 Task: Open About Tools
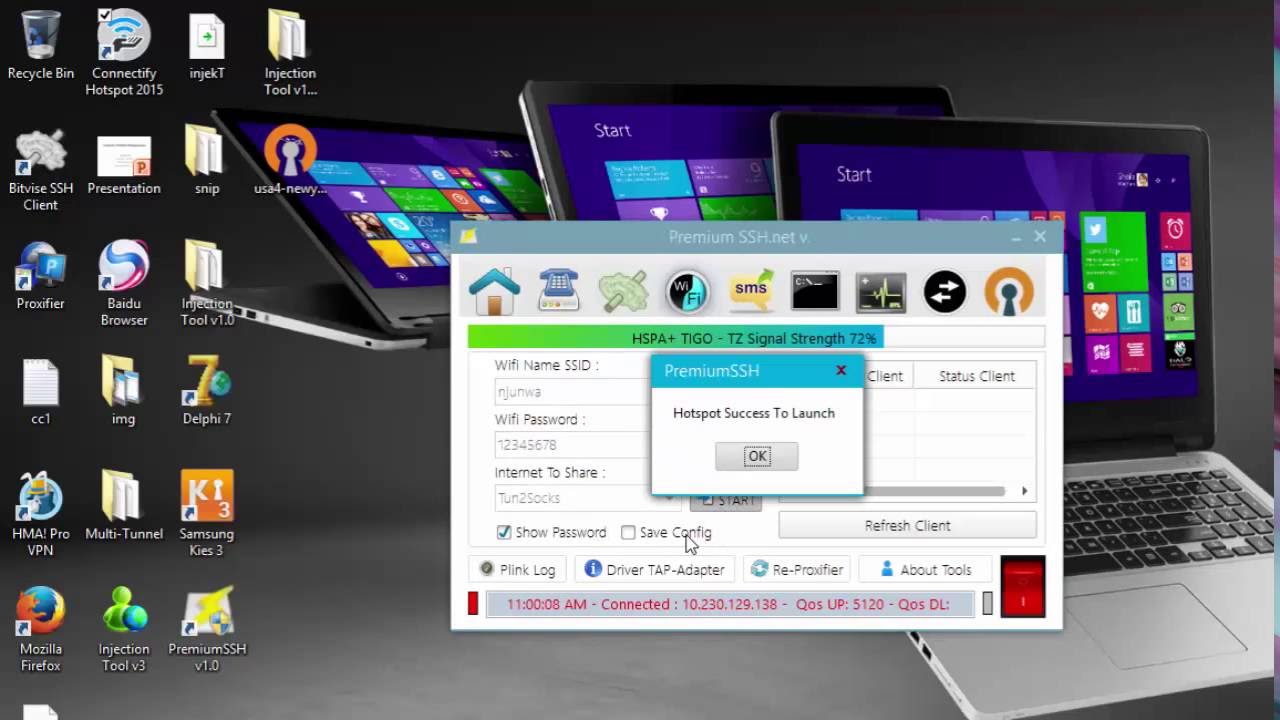pos(925,569)
